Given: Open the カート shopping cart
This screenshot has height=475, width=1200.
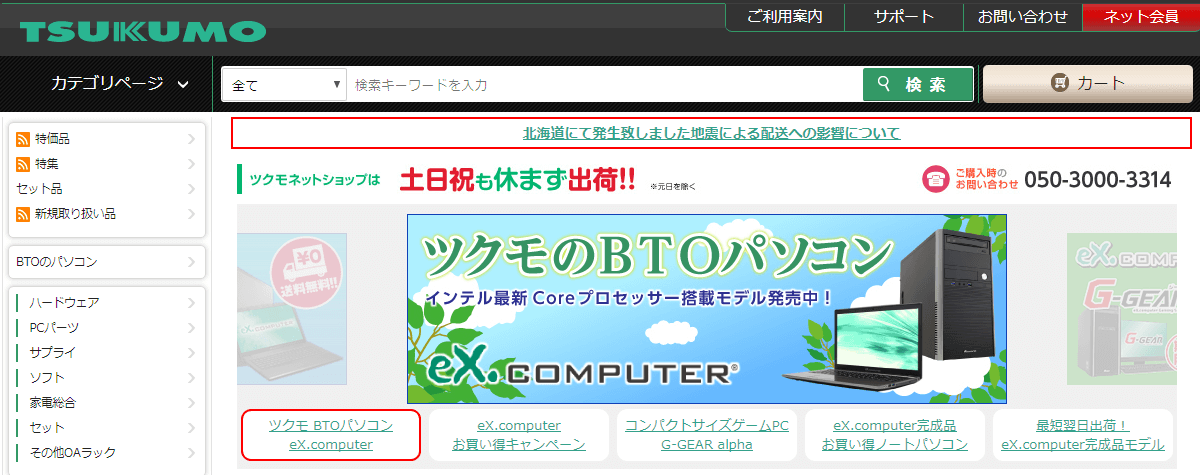Looking at the screenshot, I should [1087, 84].
